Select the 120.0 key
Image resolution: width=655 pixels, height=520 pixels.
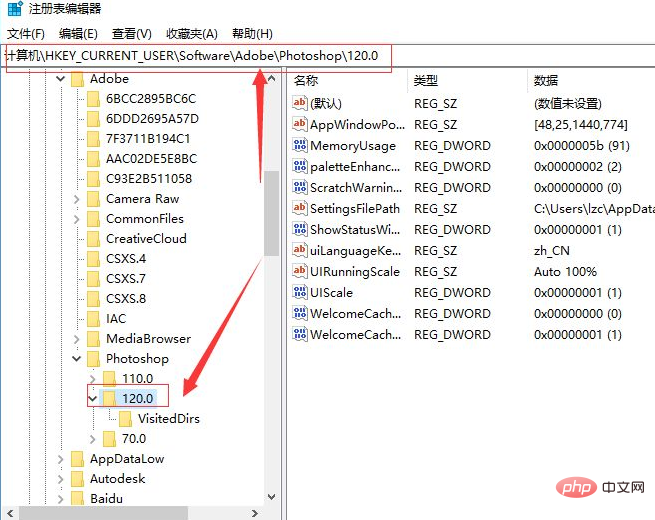pyautogui.click(x=137, y=399)
